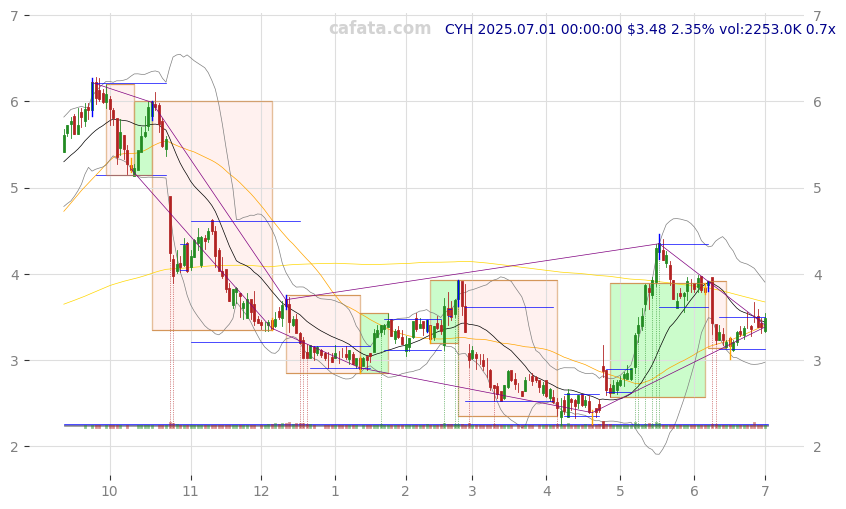Click x-axis month label 7
The height and width of the screenshot is (509, 846).
coord(765,491)
